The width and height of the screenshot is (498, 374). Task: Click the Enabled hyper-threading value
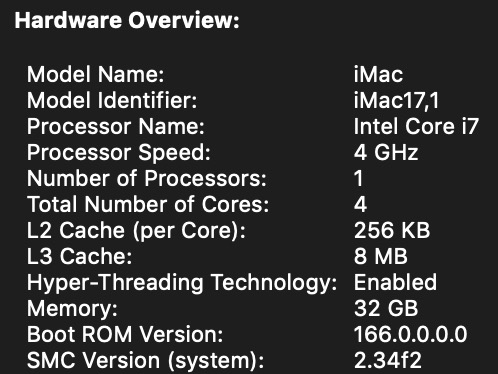395,282
